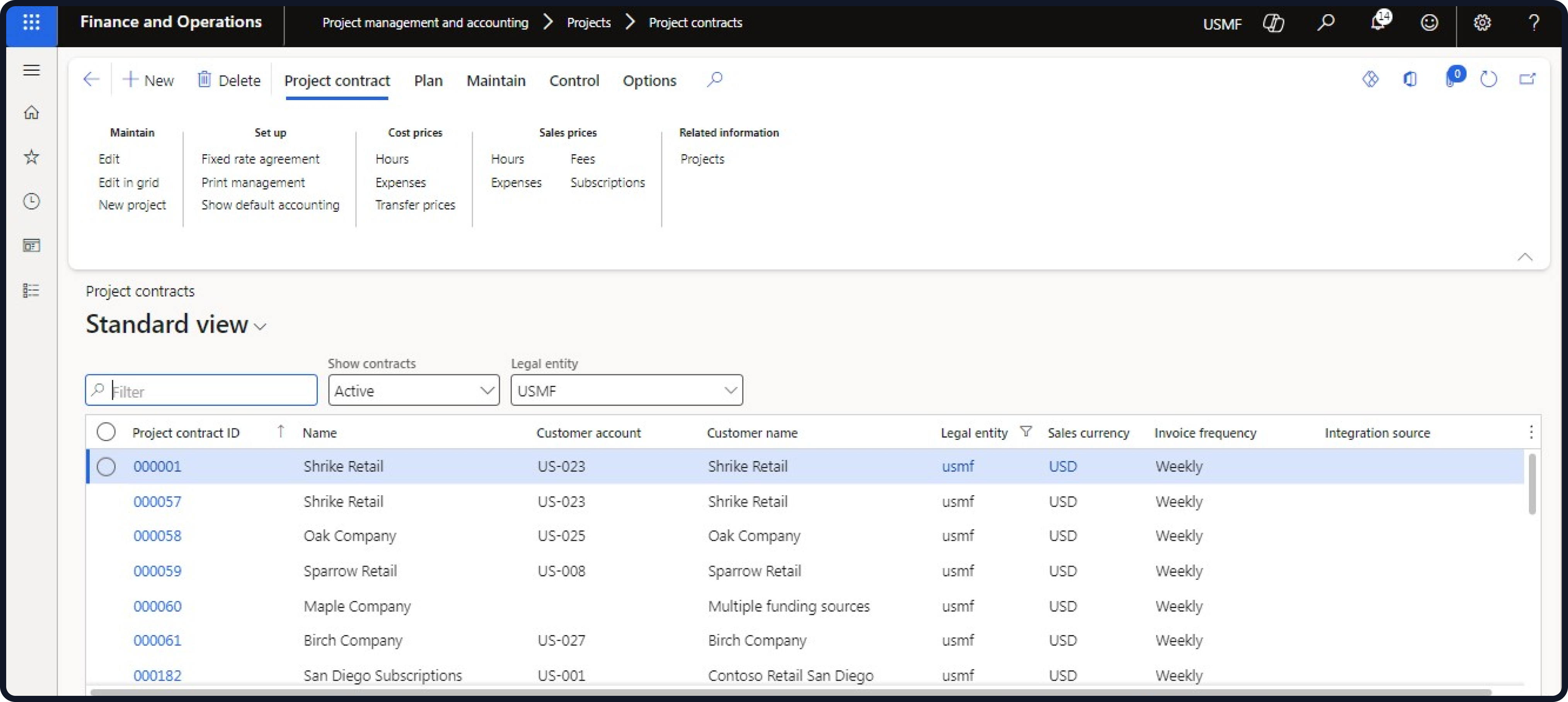This screenshot has height=702, width=1568.
Task: Open Projects under Related information
Action: click(x=702, y=159)
